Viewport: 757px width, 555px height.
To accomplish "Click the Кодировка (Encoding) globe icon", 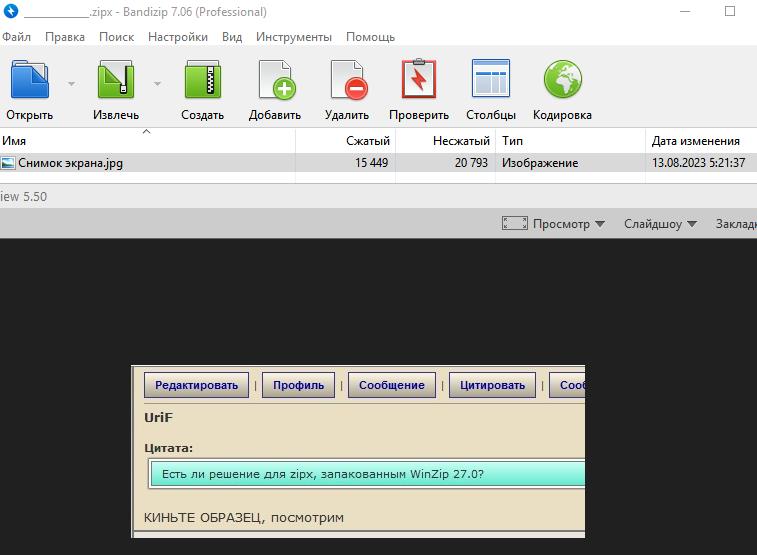I will [563, 79].
